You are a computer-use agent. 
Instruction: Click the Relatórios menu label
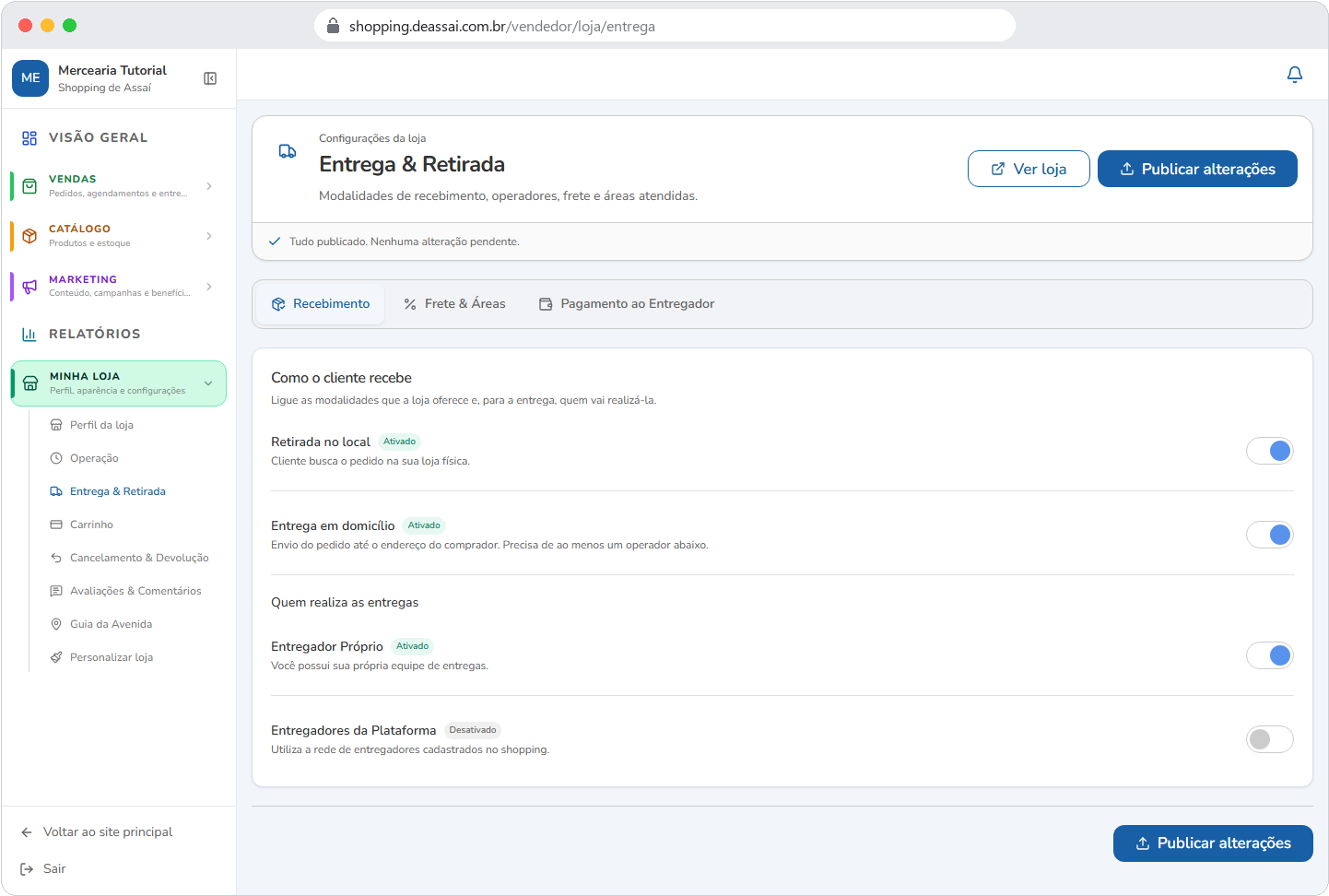[x=95, y=335]
